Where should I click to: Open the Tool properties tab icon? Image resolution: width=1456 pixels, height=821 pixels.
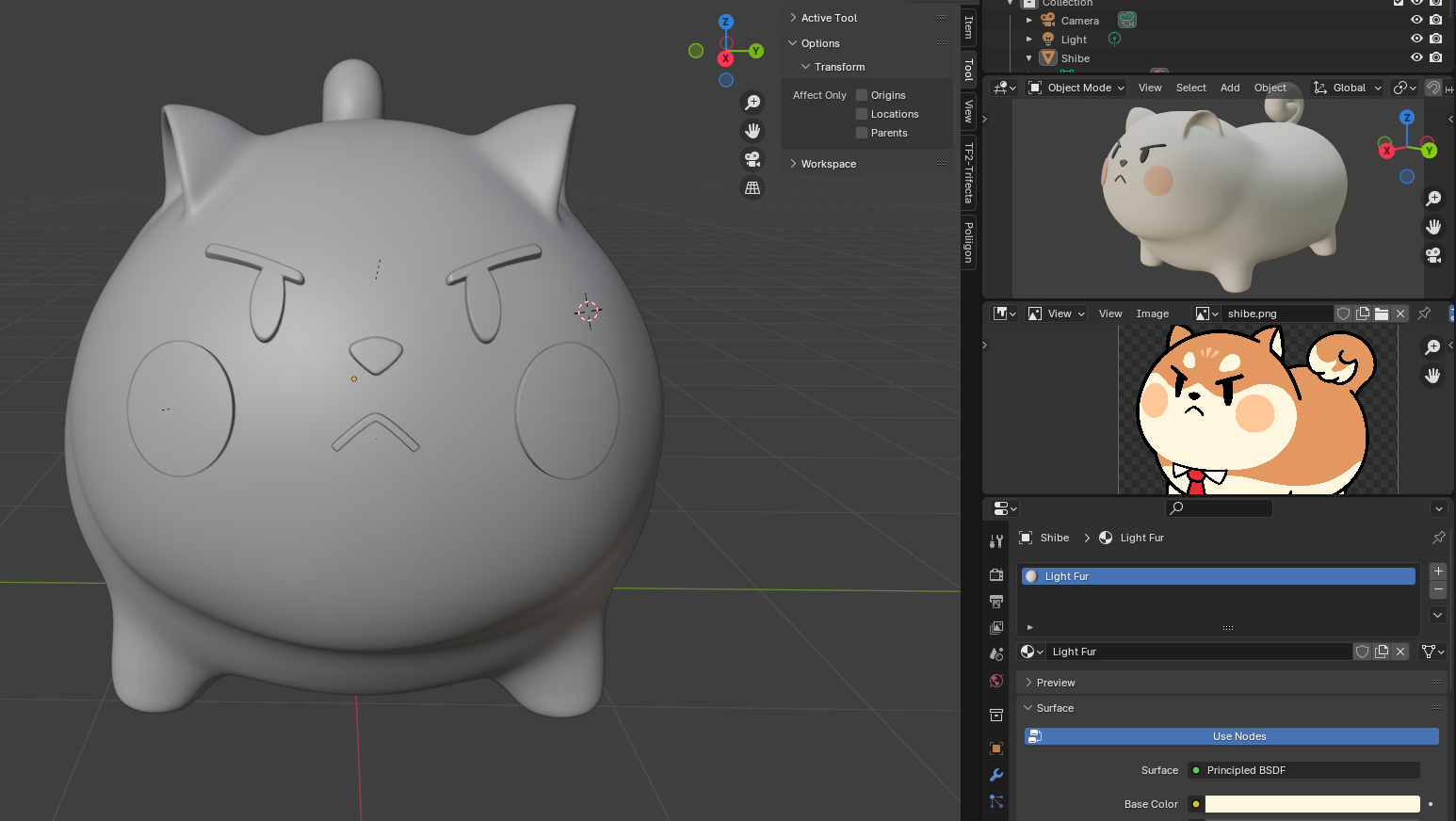[996, 541]
